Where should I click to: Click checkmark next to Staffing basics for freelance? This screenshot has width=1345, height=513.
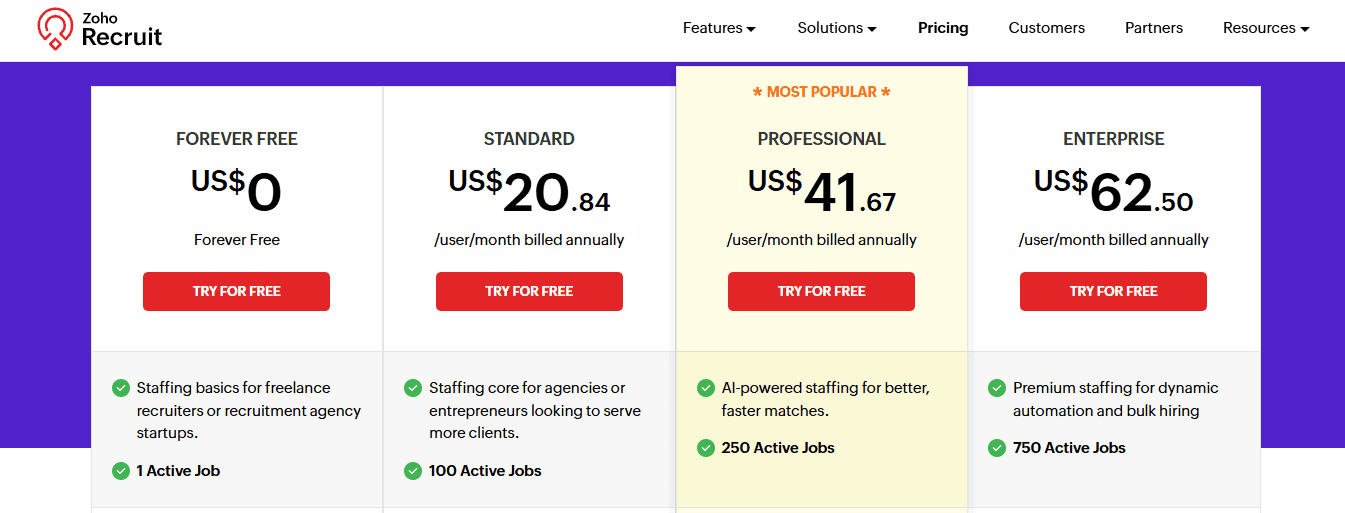pos(121,388)
